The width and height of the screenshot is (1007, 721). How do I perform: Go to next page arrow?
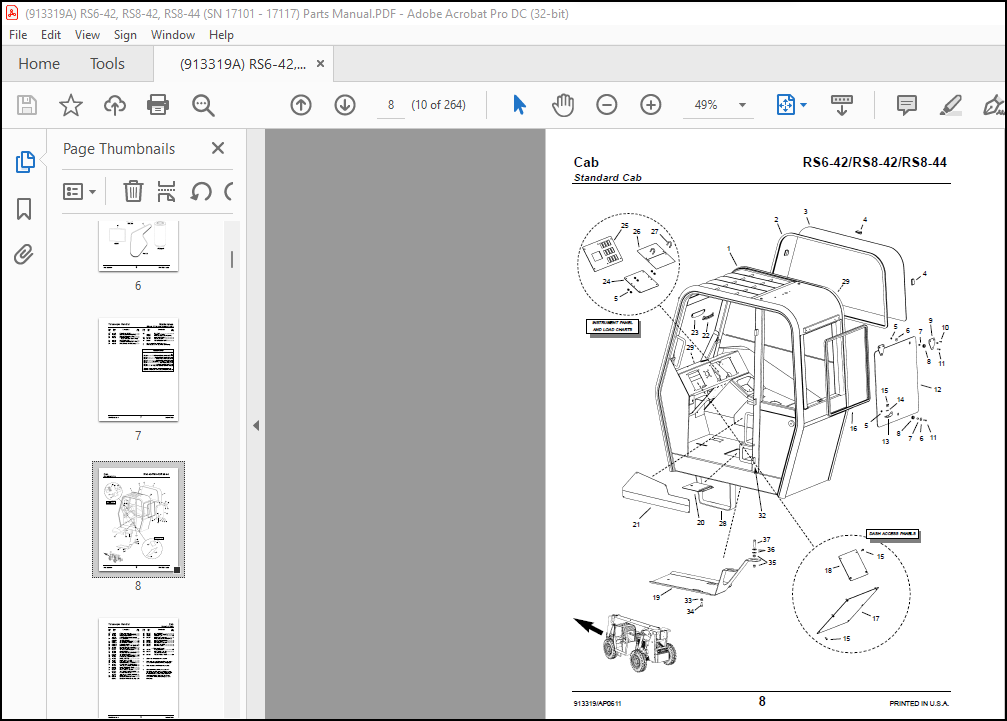pos(345,105)
